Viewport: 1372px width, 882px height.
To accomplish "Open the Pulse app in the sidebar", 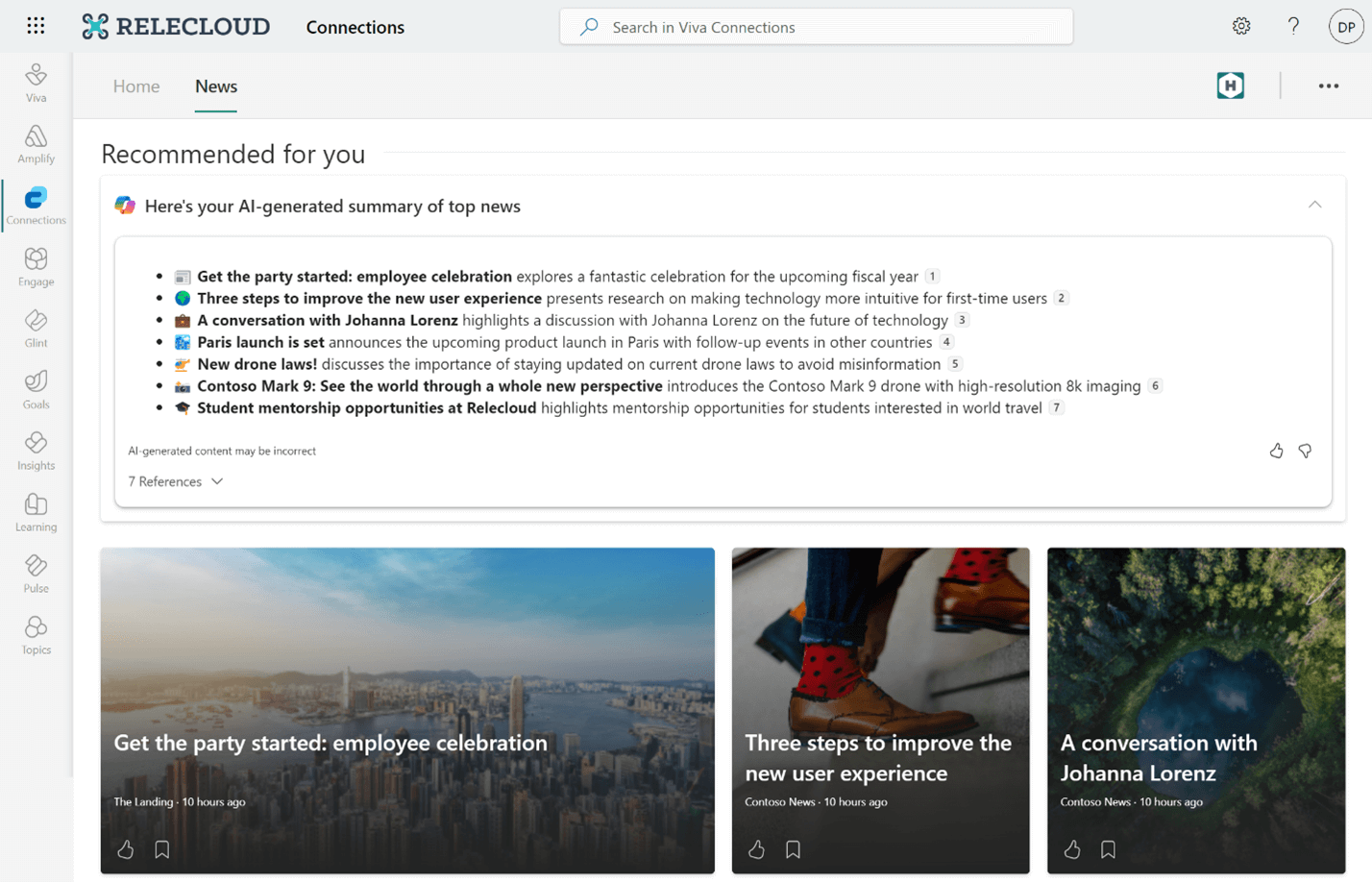I will click(36, 574).
